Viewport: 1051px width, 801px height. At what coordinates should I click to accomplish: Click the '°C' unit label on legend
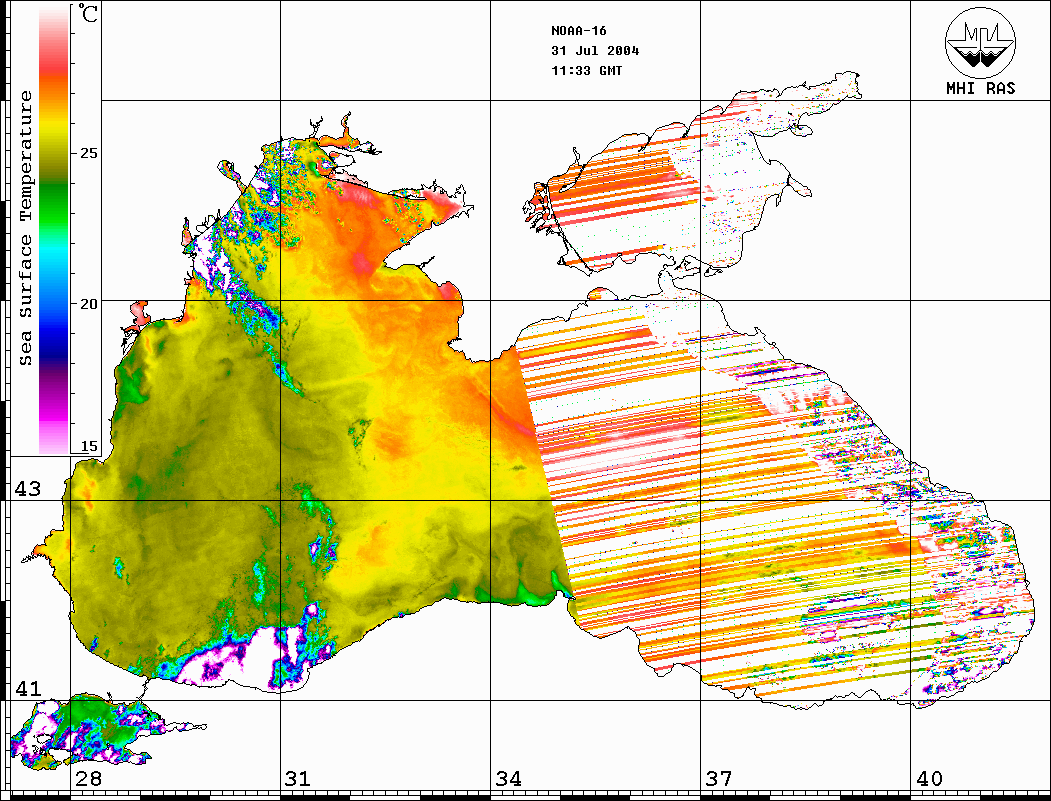(88, 13)
